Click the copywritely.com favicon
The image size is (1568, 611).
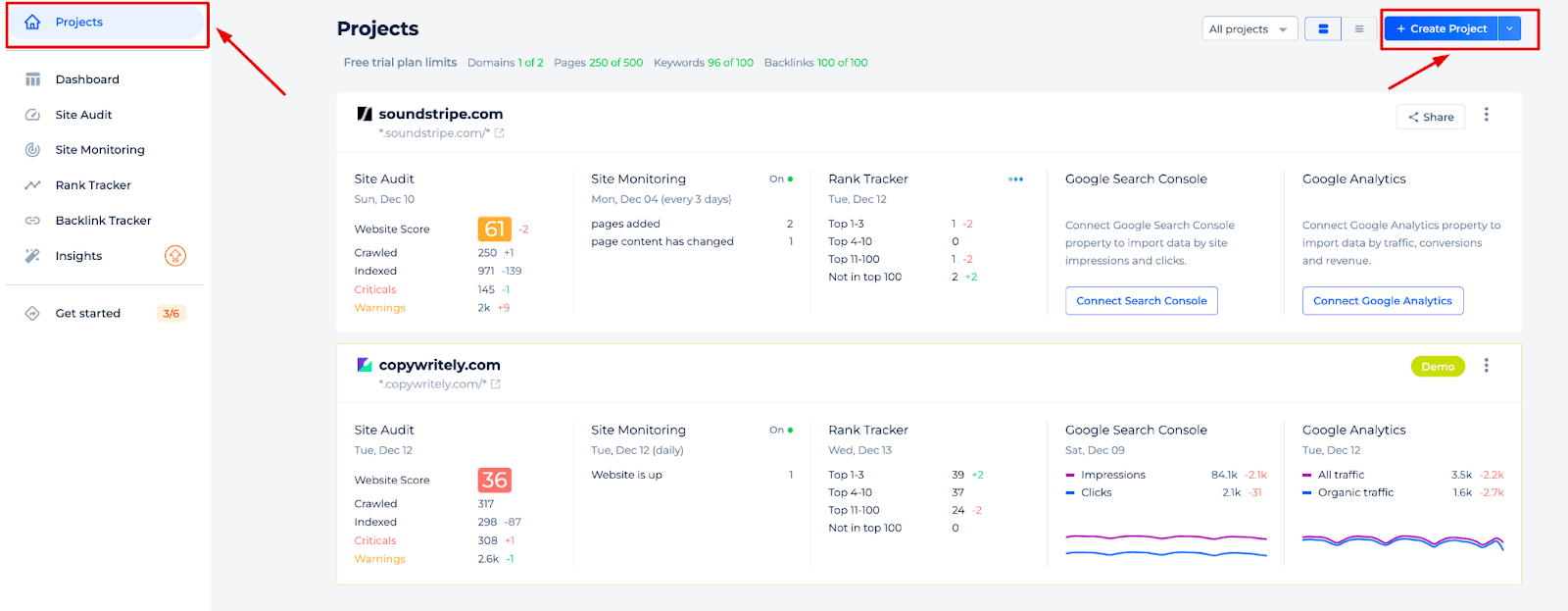365,365
